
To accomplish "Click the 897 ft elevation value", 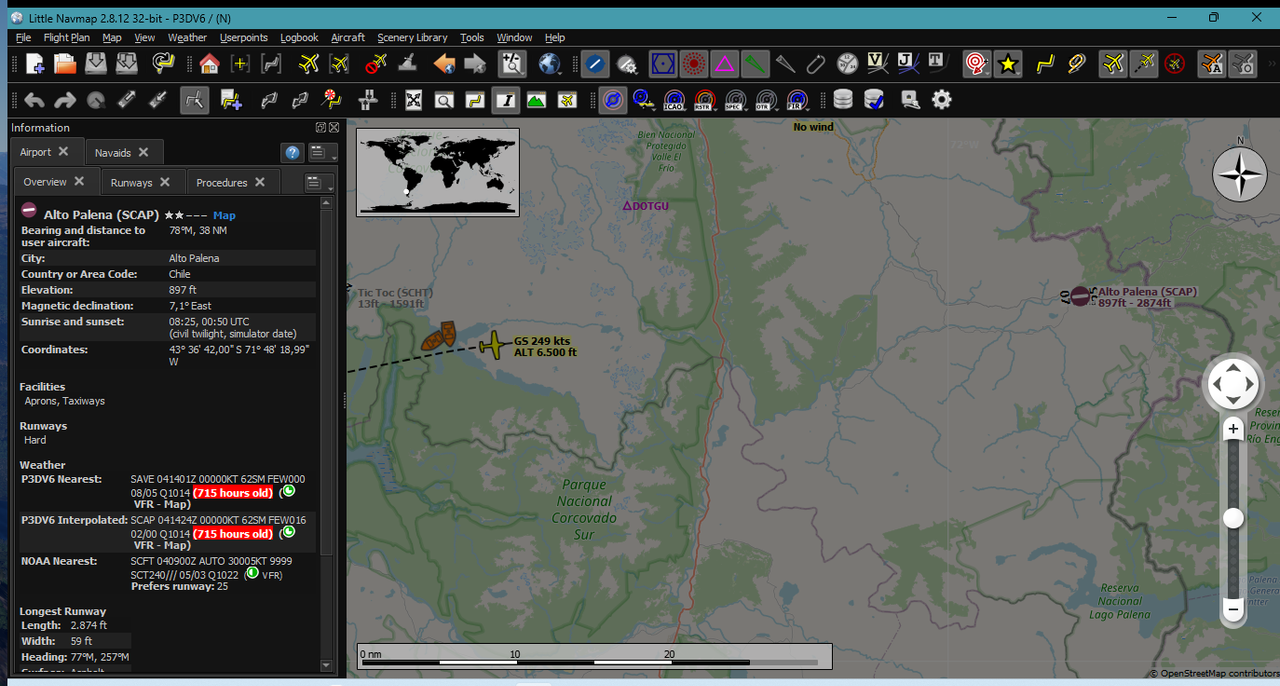I will pyautogui.click(x=181, y=290).
